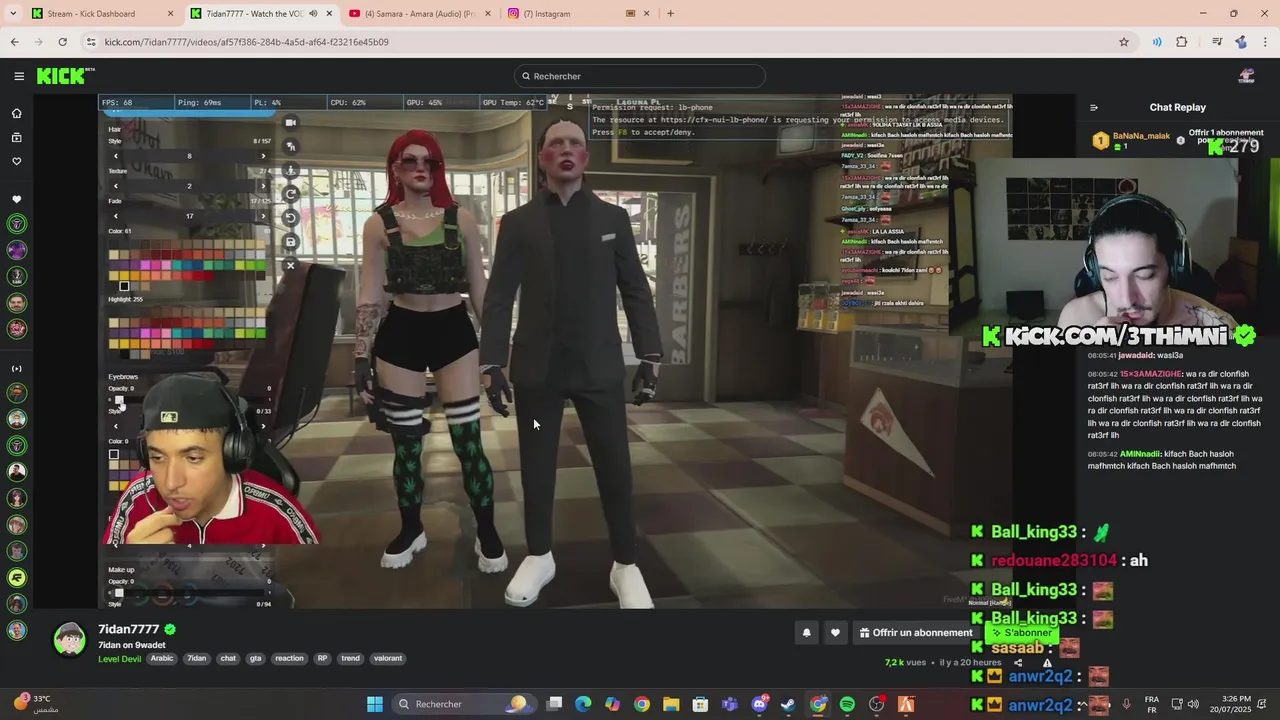Open the Kick hamburger menu

(x=19, y=76)
